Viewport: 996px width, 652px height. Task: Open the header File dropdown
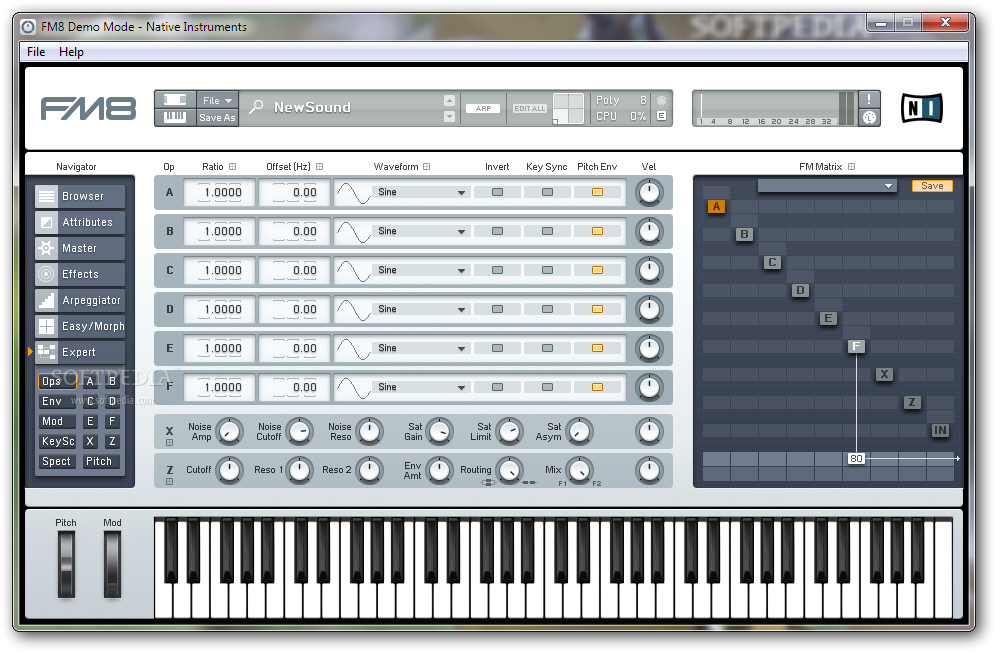(x=217, y=100)
